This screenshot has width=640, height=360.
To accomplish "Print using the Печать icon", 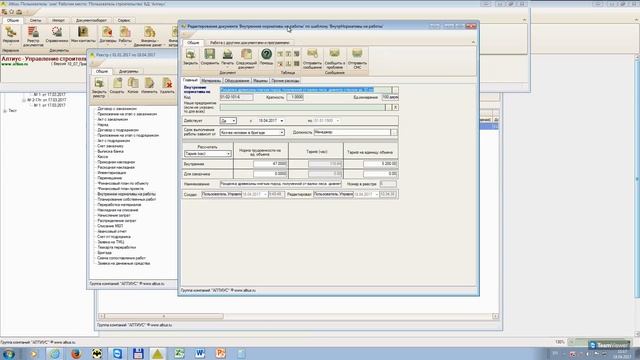I will 227,57.
